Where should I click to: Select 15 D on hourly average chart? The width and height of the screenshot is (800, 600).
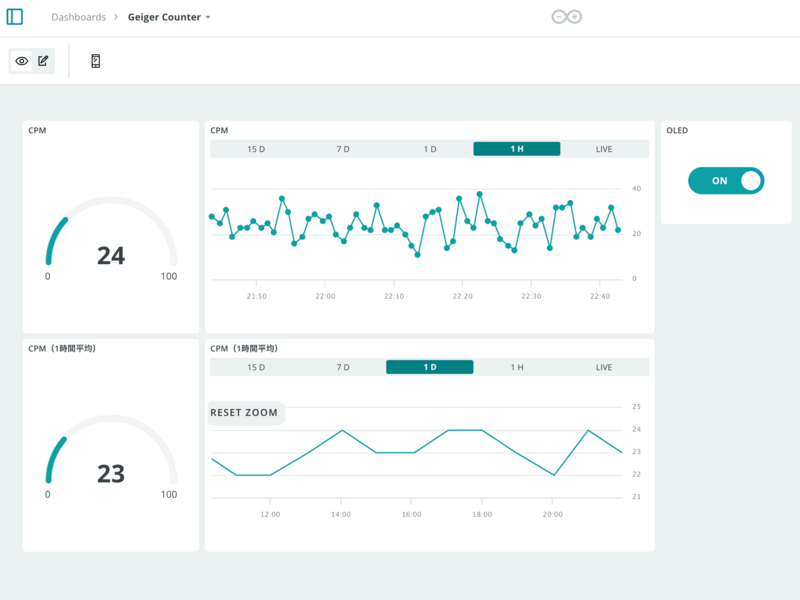256,367
